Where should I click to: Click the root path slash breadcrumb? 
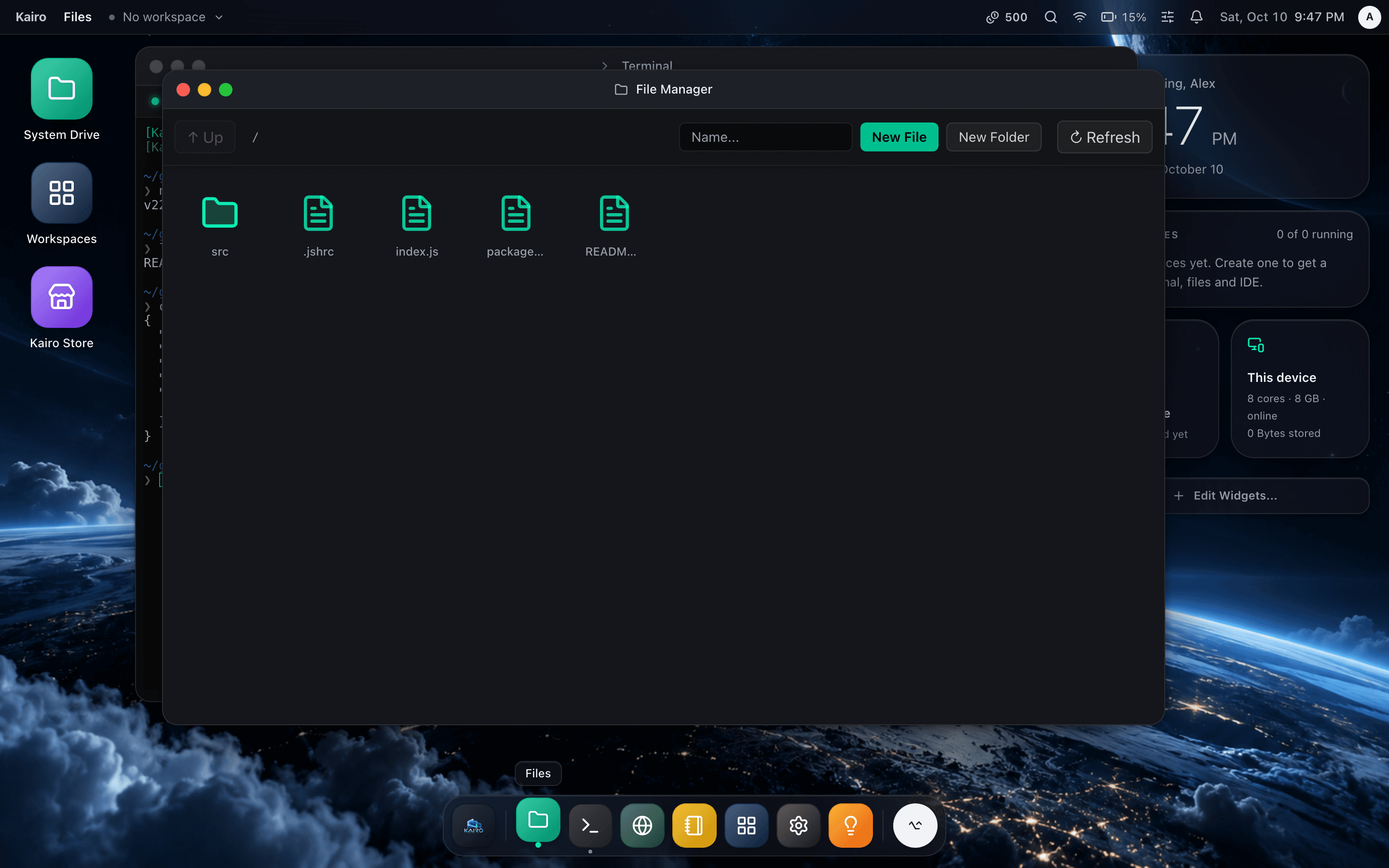[x=256, y=137]
